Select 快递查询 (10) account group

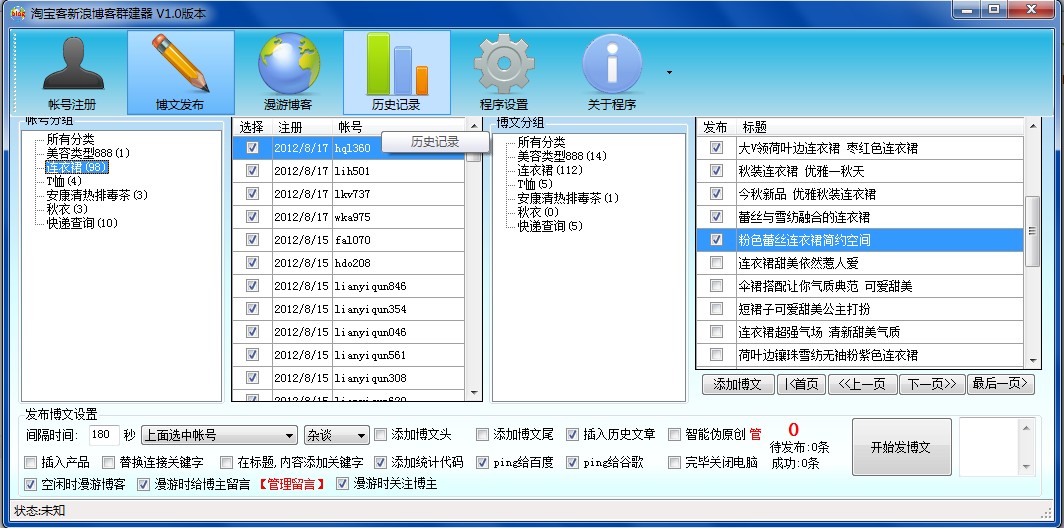pyautogui.click(x=82, y=223)
